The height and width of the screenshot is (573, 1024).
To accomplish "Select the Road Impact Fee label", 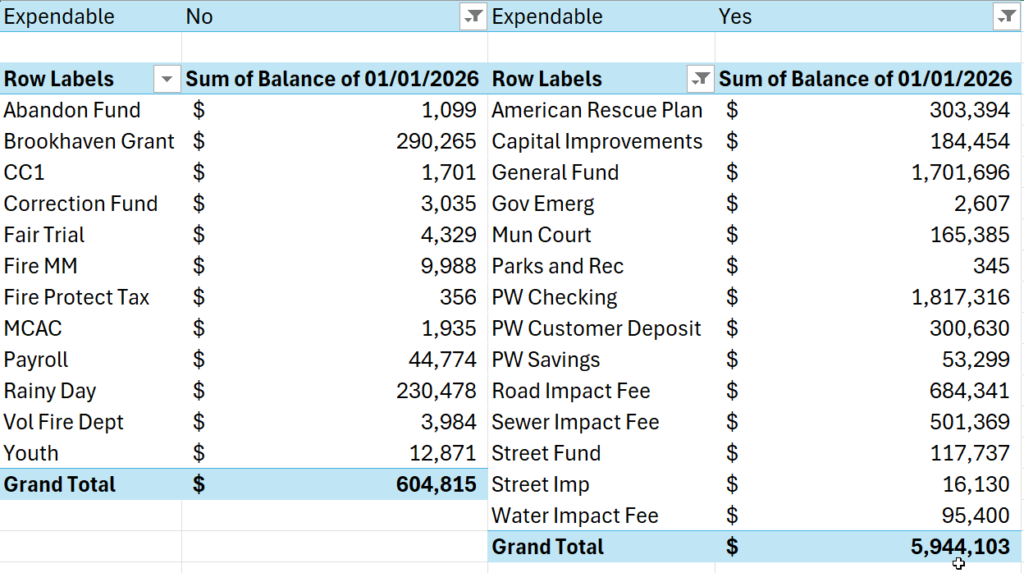I will point(571,391).
